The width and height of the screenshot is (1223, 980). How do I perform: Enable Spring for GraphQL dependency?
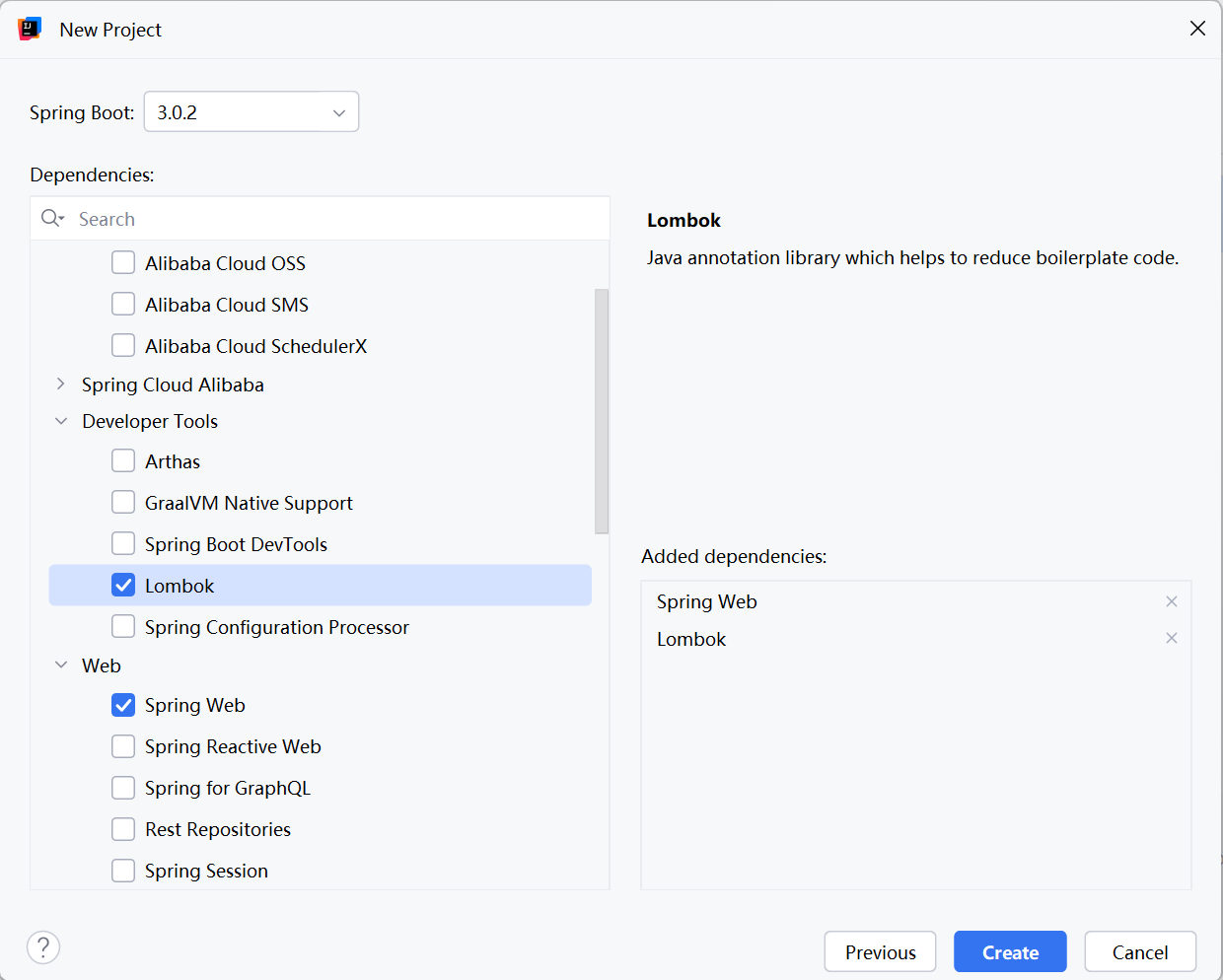[x=123, y=788]
